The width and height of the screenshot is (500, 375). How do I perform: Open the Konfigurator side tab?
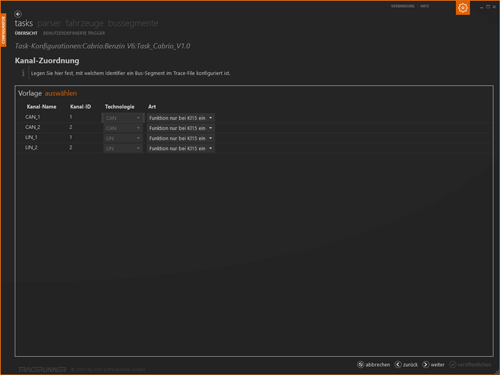pos(3,30)
